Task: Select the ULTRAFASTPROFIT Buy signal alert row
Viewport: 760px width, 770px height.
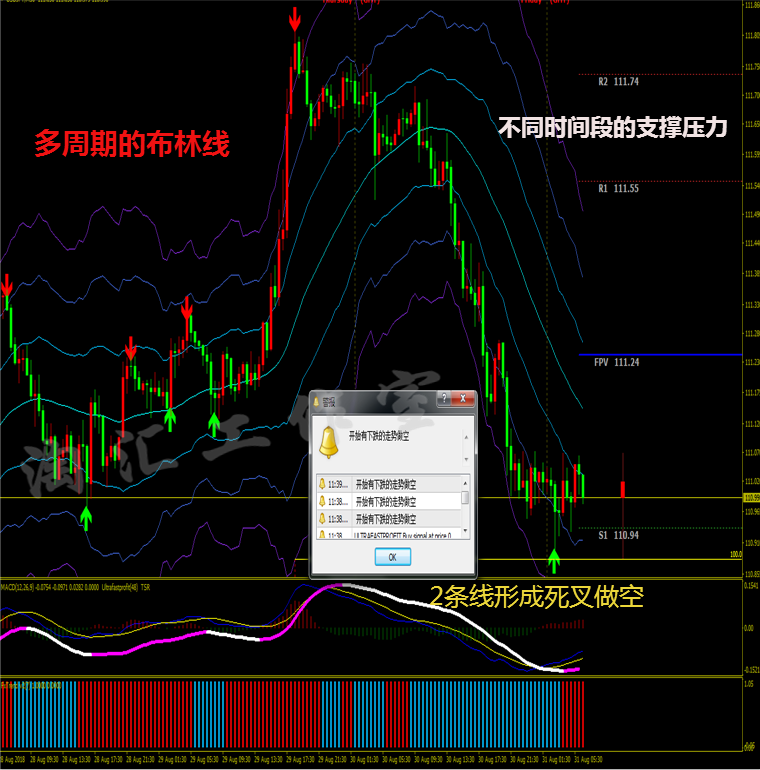Action: click(x=388, y=534)
